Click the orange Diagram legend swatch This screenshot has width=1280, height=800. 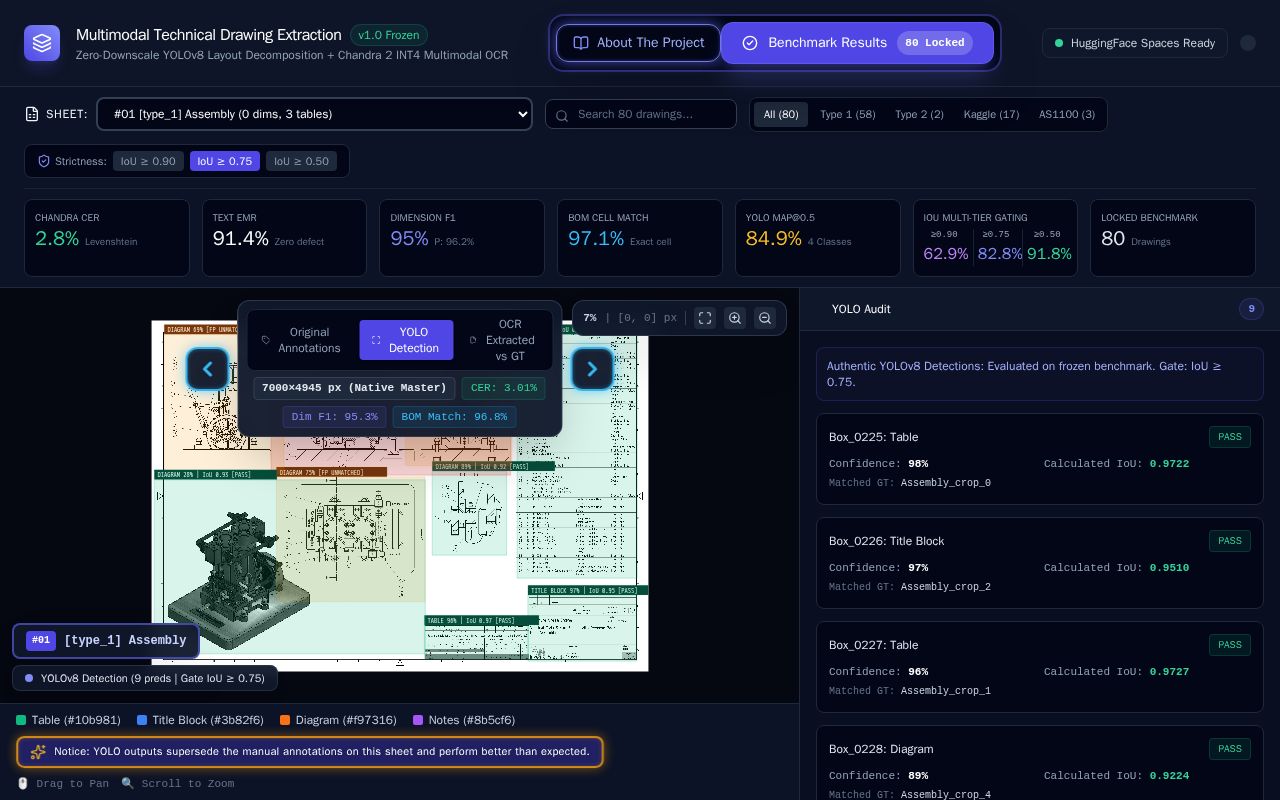(285, 720)
